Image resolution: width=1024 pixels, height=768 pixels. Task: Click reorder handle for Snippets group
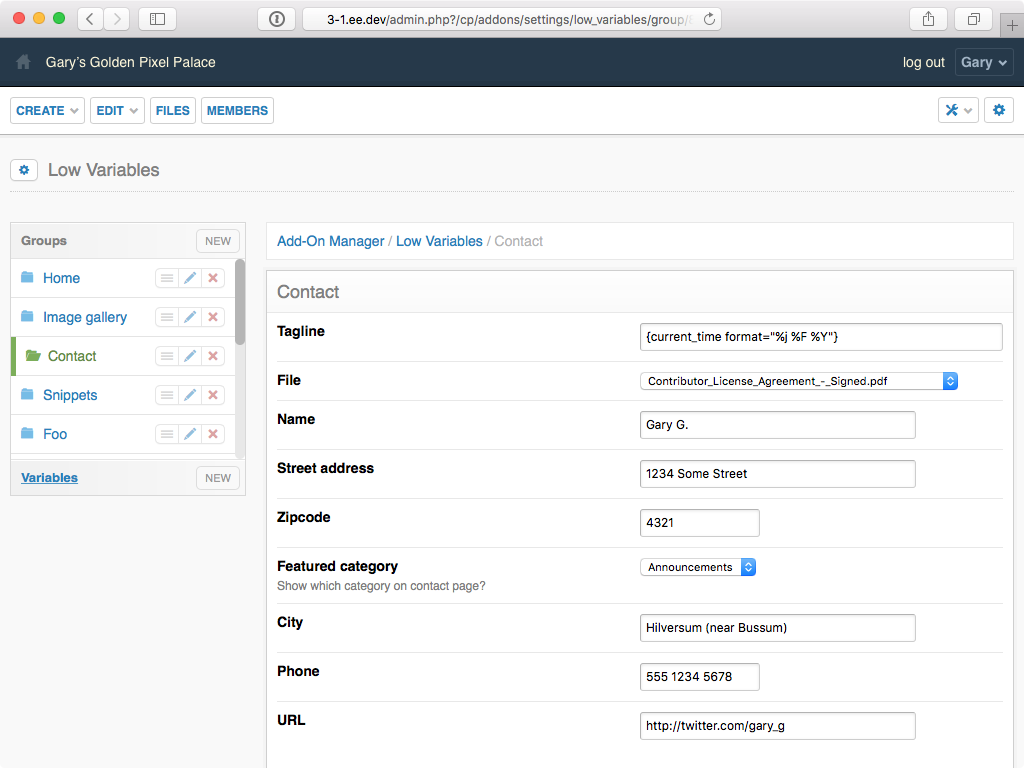167,395
